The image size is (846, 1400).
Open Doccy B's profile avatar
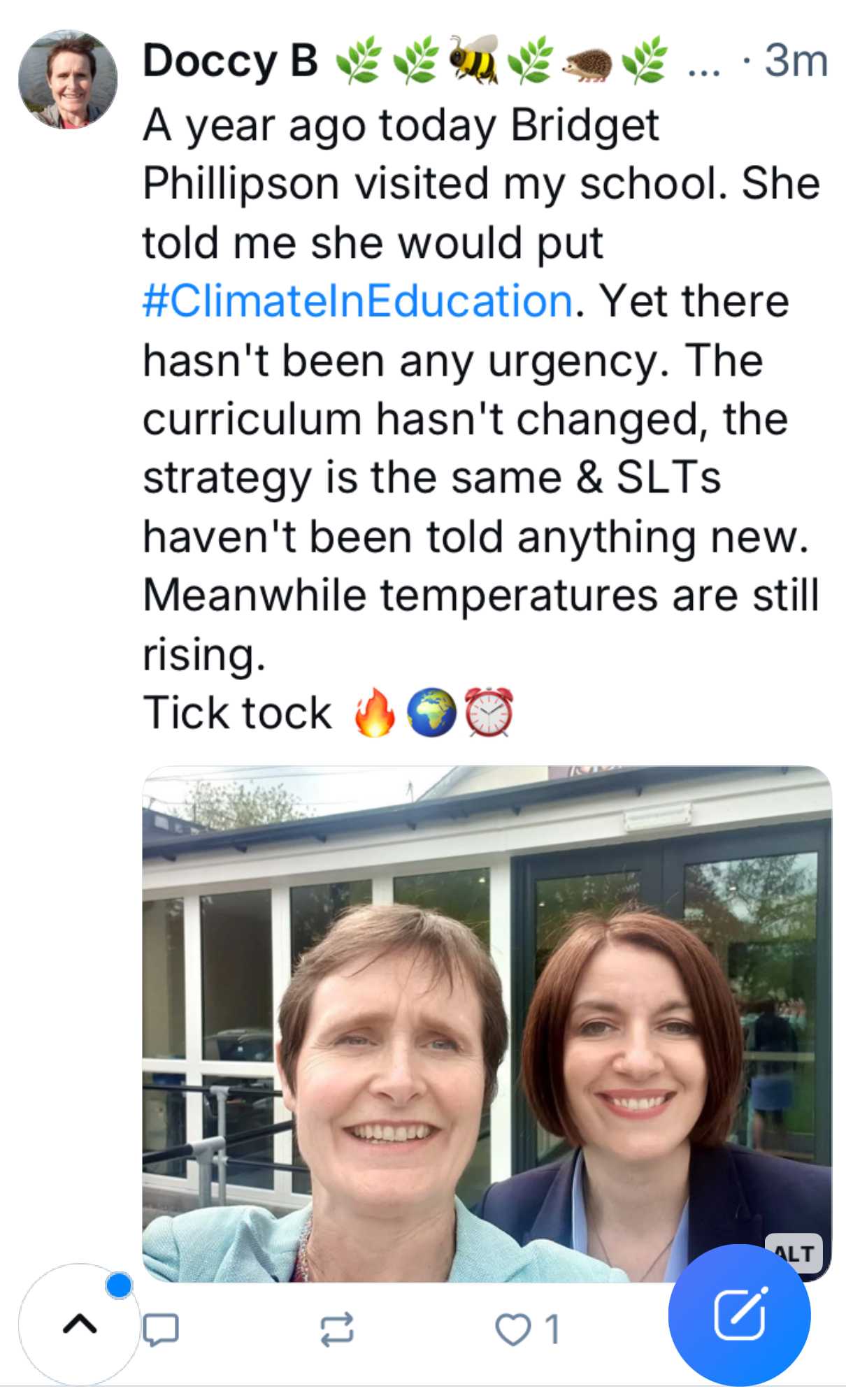tap(68, 80)
